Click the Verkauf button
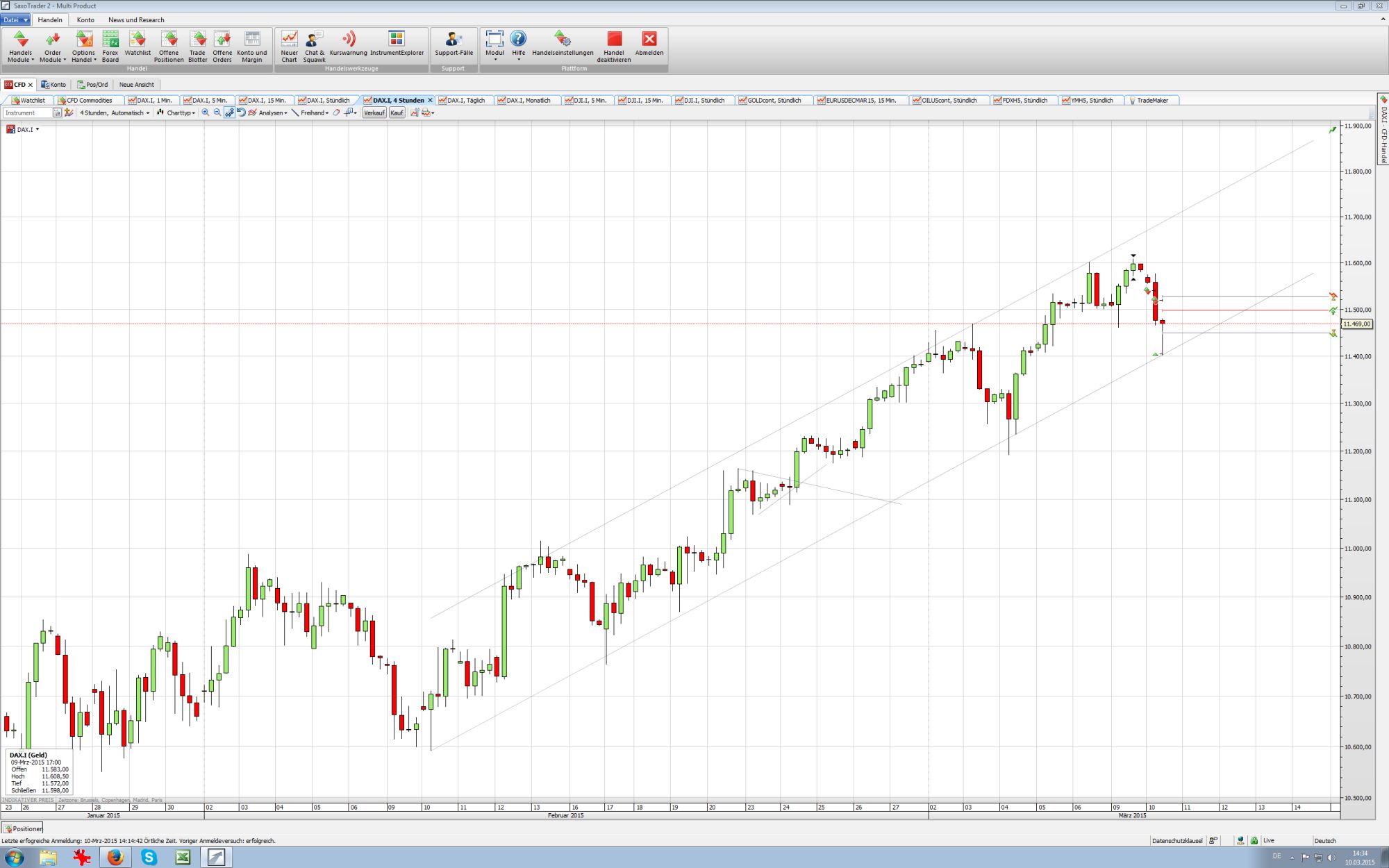Image resolution: width=1389 pixels, height=868 pixels. (x=373, y=112)
